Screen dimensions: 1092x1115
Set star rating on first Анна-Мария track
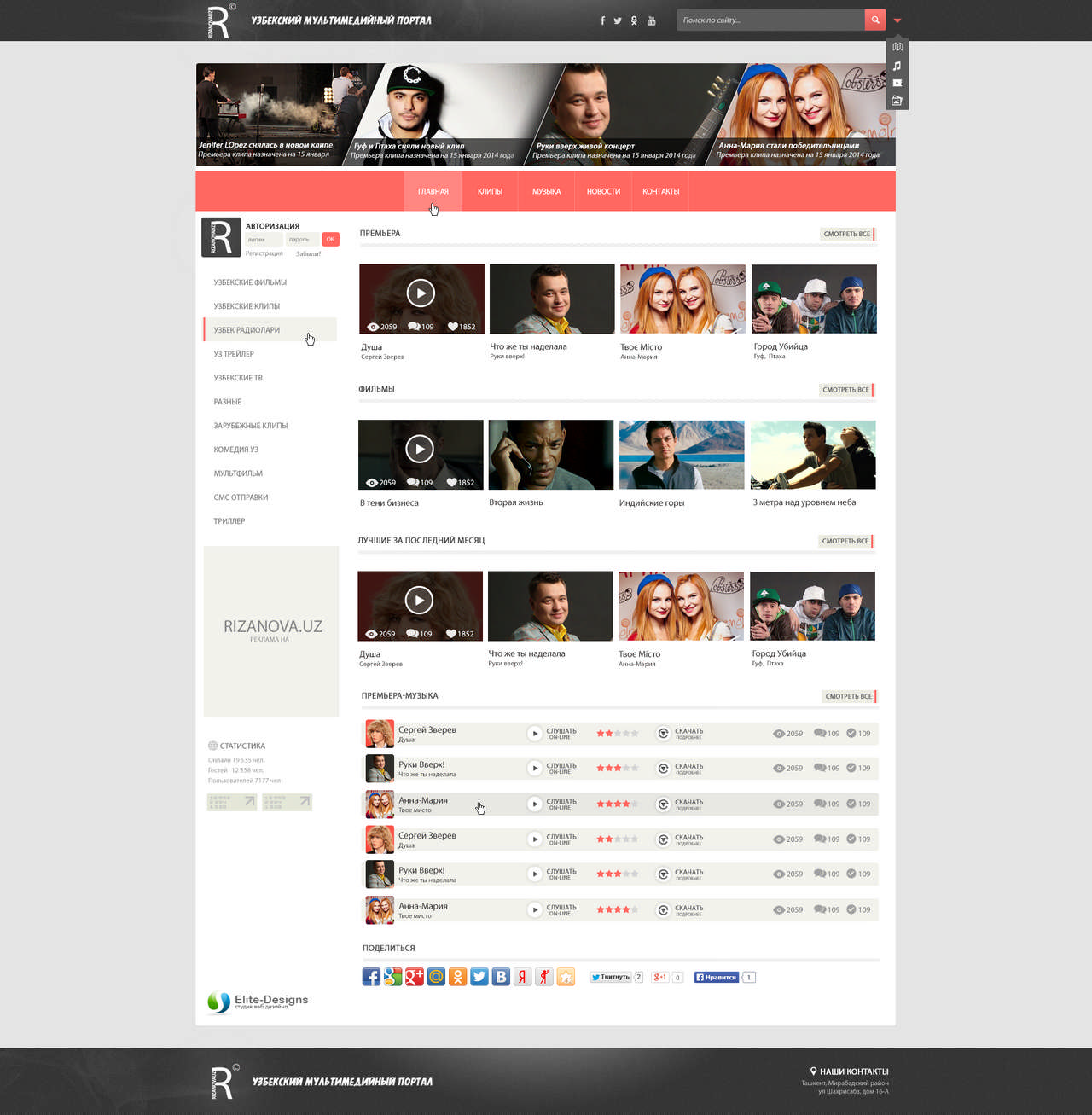tap(617, 804)
